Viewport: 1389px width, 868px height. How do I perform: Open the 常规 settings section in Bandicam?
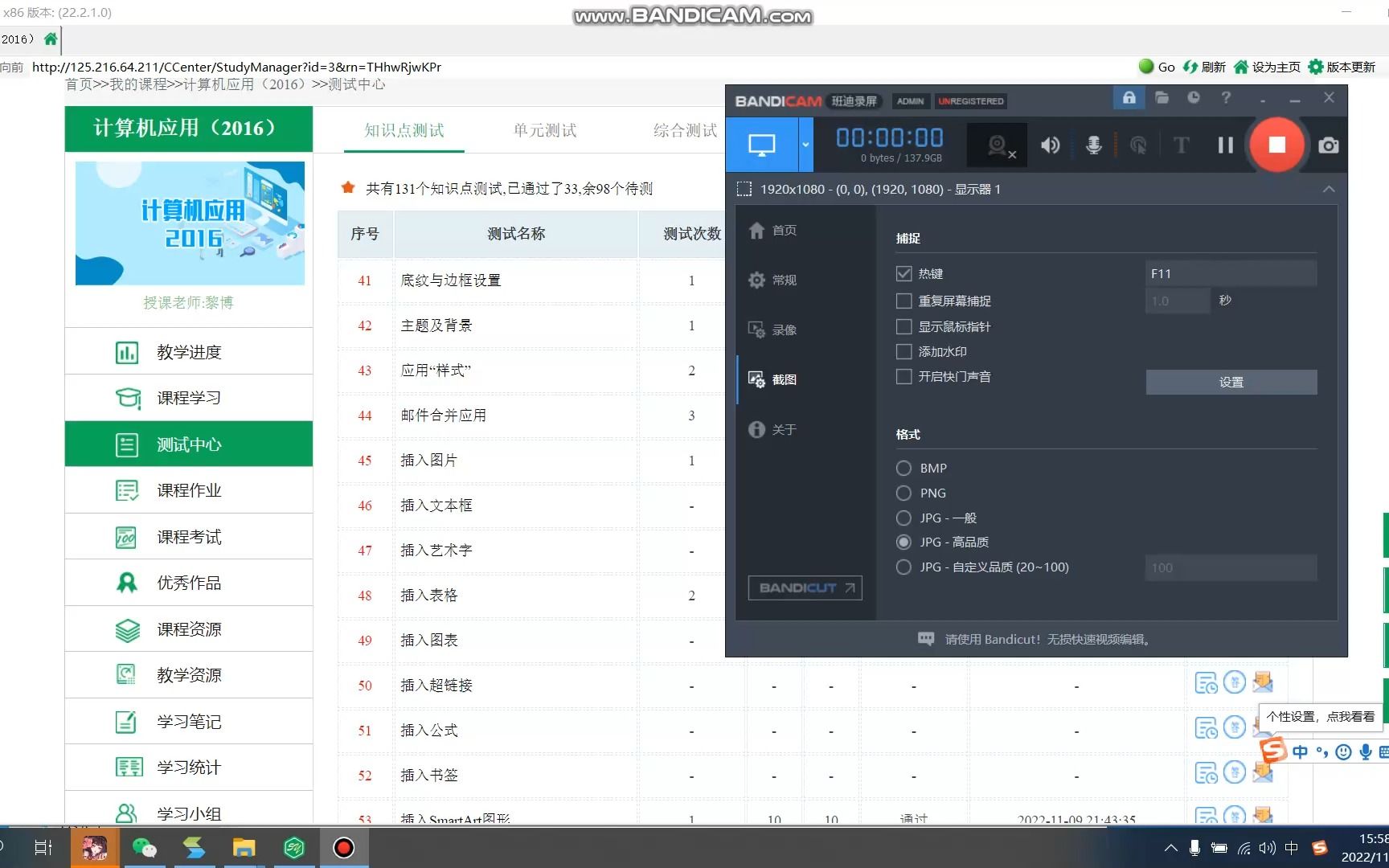(772, 280)
